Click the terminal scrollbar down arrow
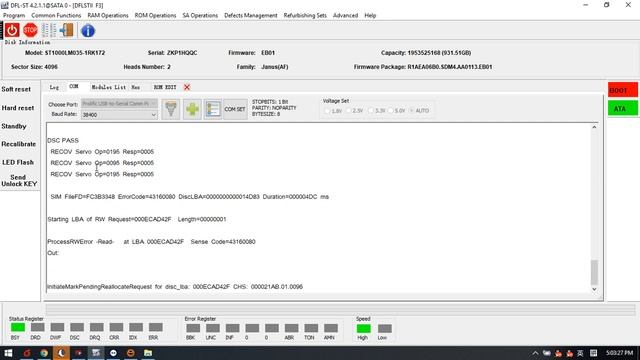The image size is (640, 360). pyautogui.click(x=594, y=289)
